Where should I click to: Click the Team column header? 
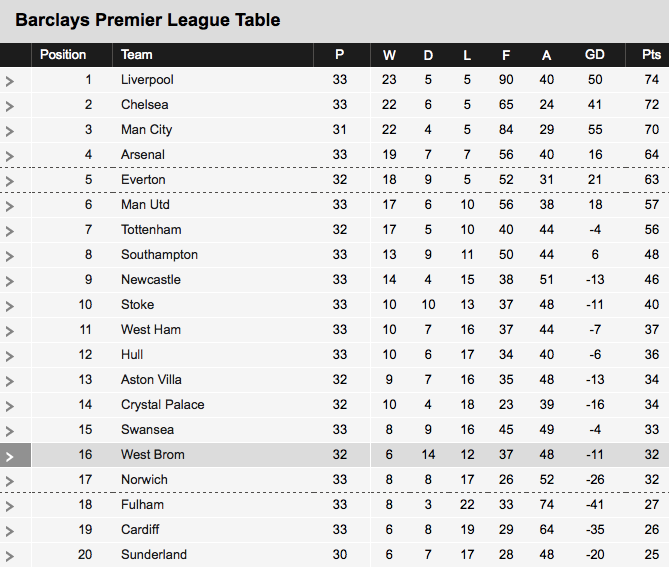(137, 55)
